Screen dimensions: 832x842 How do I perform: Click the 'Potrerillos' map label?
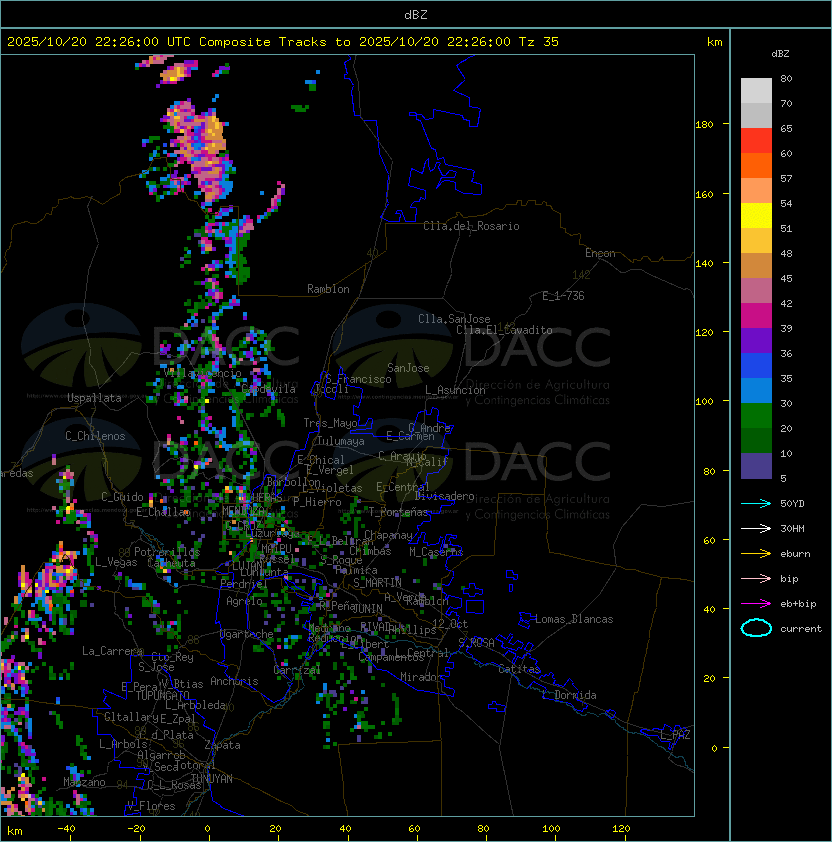(167, 551)
